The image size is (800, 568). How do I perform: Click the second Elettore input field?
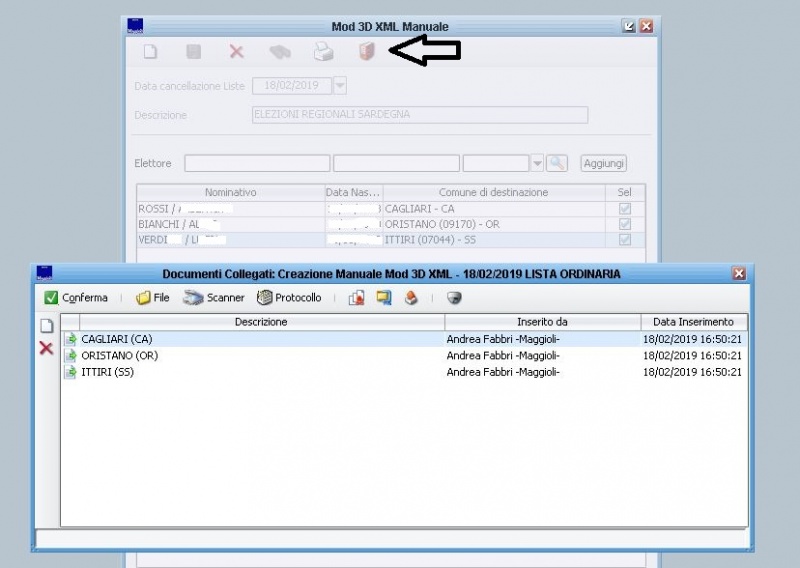(396, 163)
